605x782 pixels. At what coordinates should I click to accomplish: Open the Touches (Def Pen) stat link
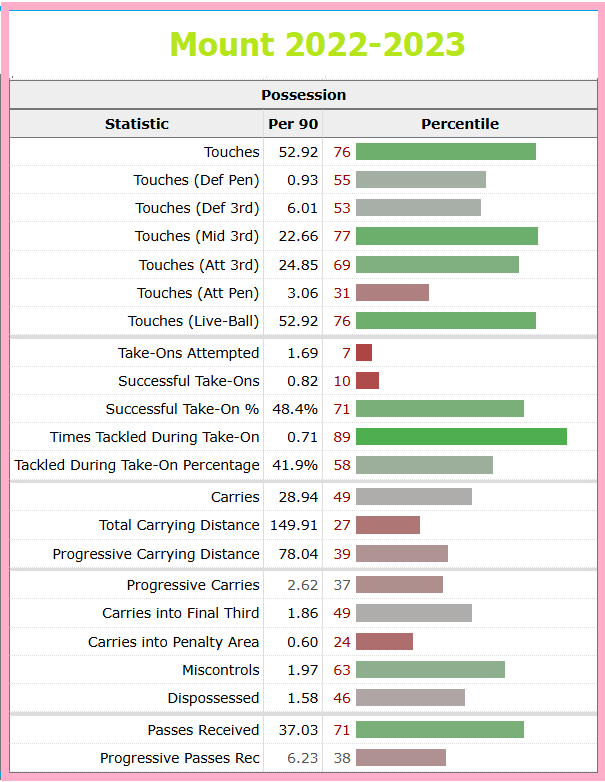coord(197,180)
